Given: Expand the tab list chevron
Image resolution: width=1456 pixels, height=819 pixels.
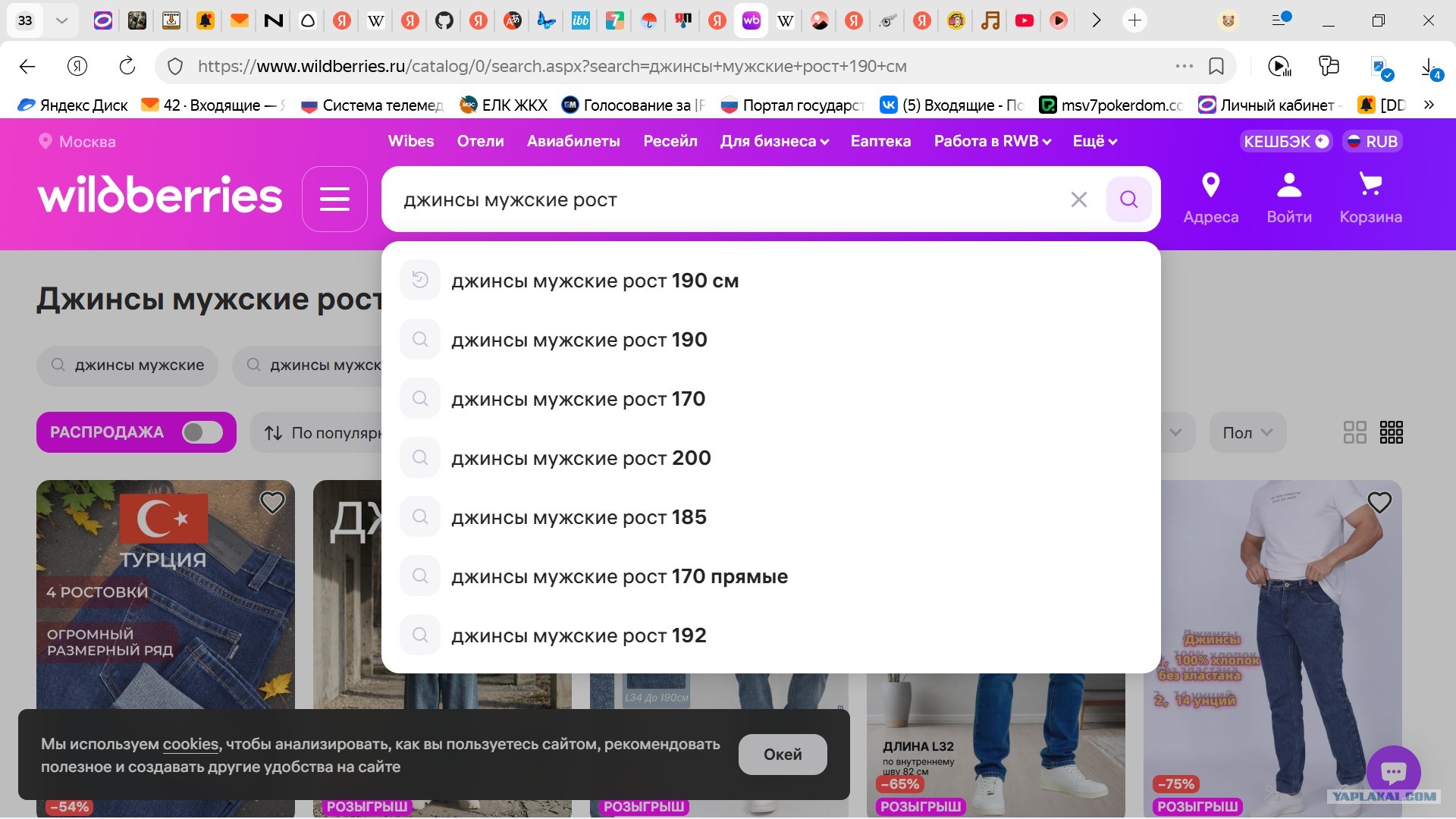Looking at the screenshot, I should pyautogui.click(x=62, y=20).
